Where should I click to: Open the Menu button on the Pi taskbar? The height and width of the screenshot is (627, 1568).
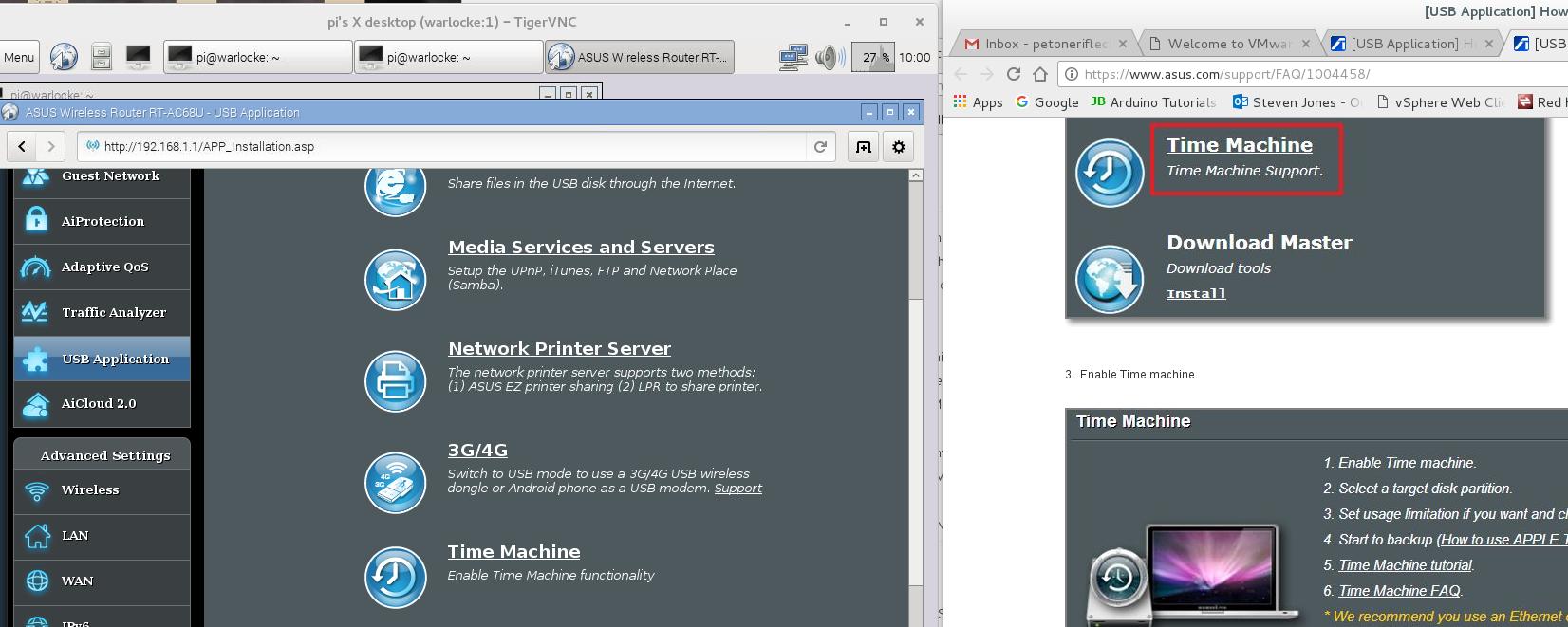pos(19,57)
